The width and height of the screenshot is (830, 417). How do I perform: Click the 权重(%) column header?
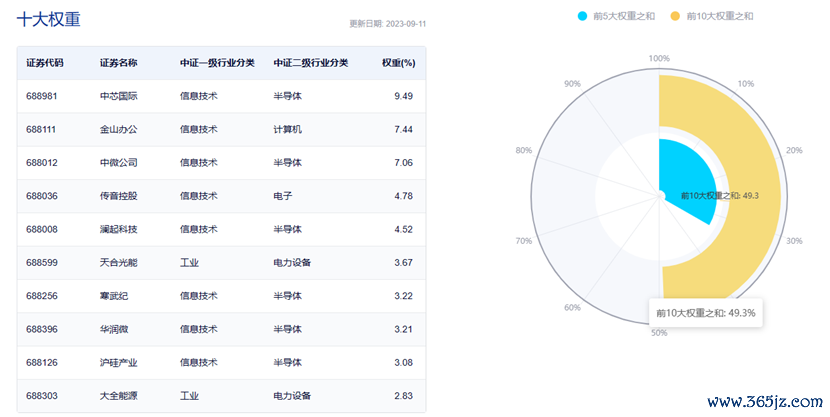point(399,63)
